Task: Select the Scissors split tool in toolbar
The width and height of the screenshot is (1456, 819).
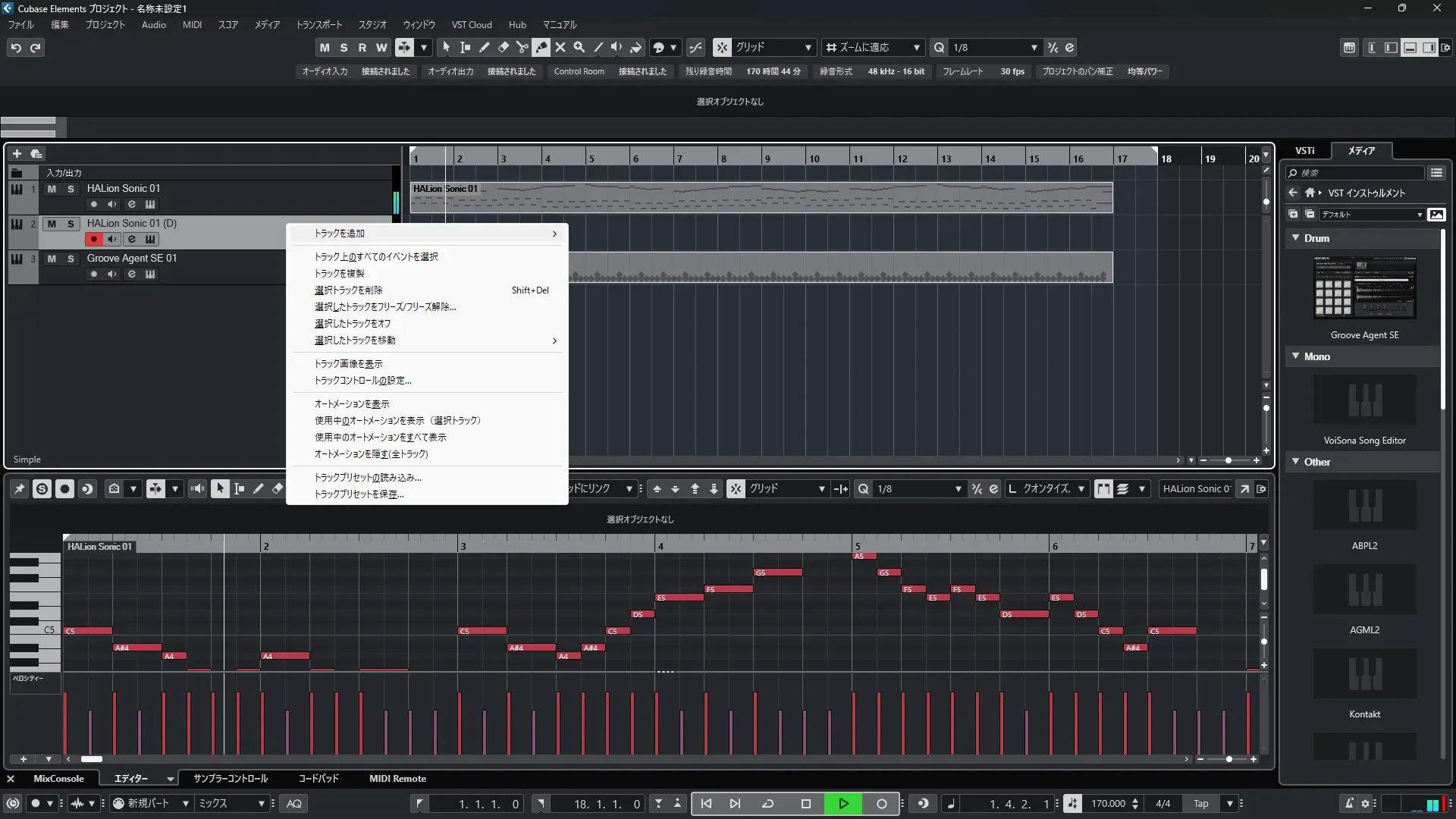Action: (x=522, y=47)
